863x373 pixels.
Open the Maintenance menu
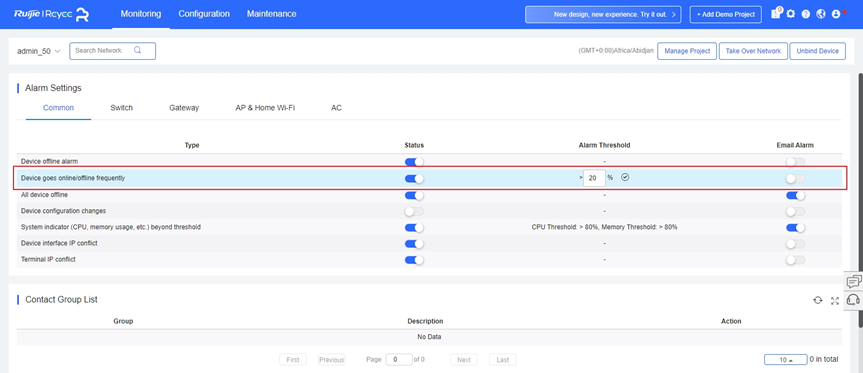pos(271,14)
